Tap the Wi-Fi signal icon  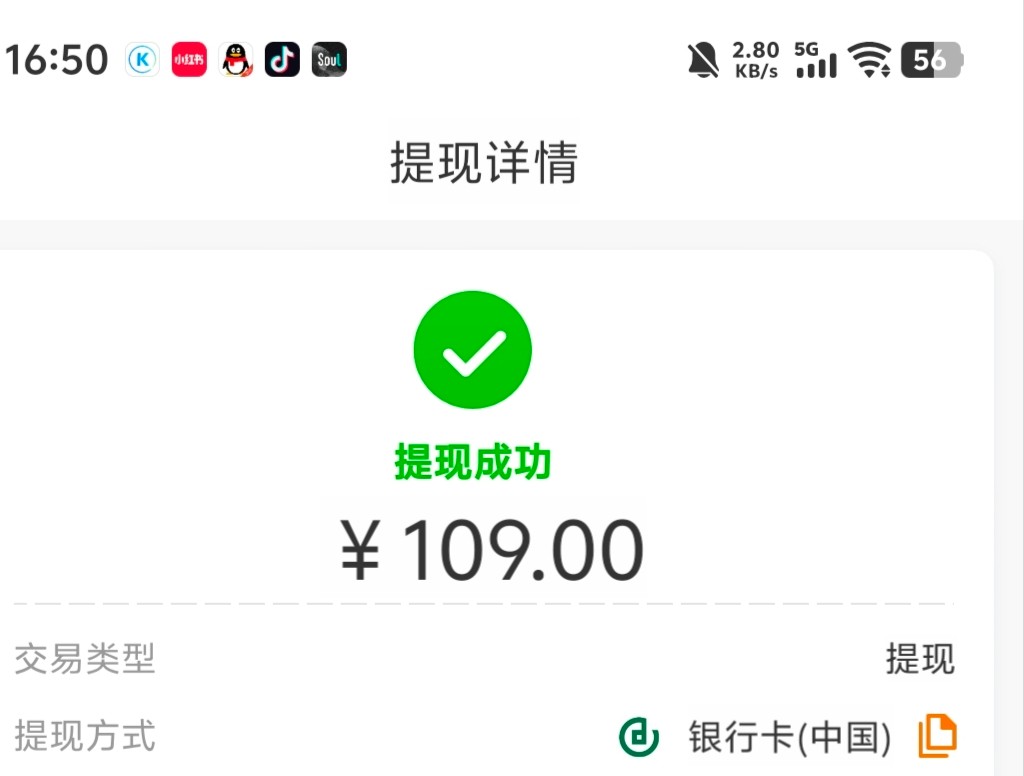tap(869, 60)
